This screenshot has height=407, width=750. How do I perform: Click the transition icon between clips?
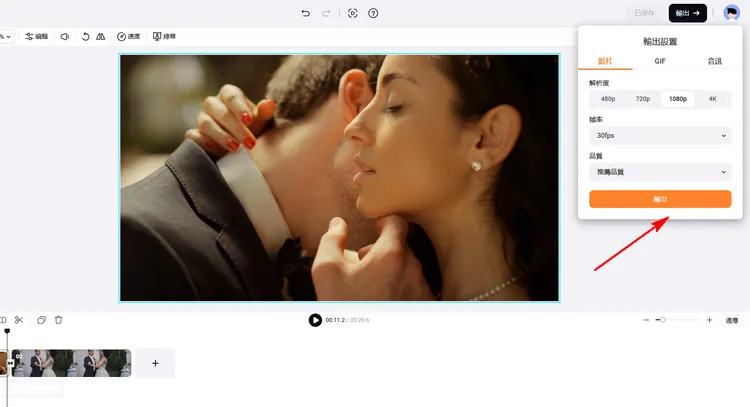pyautogui.click(x=10, y=363)
